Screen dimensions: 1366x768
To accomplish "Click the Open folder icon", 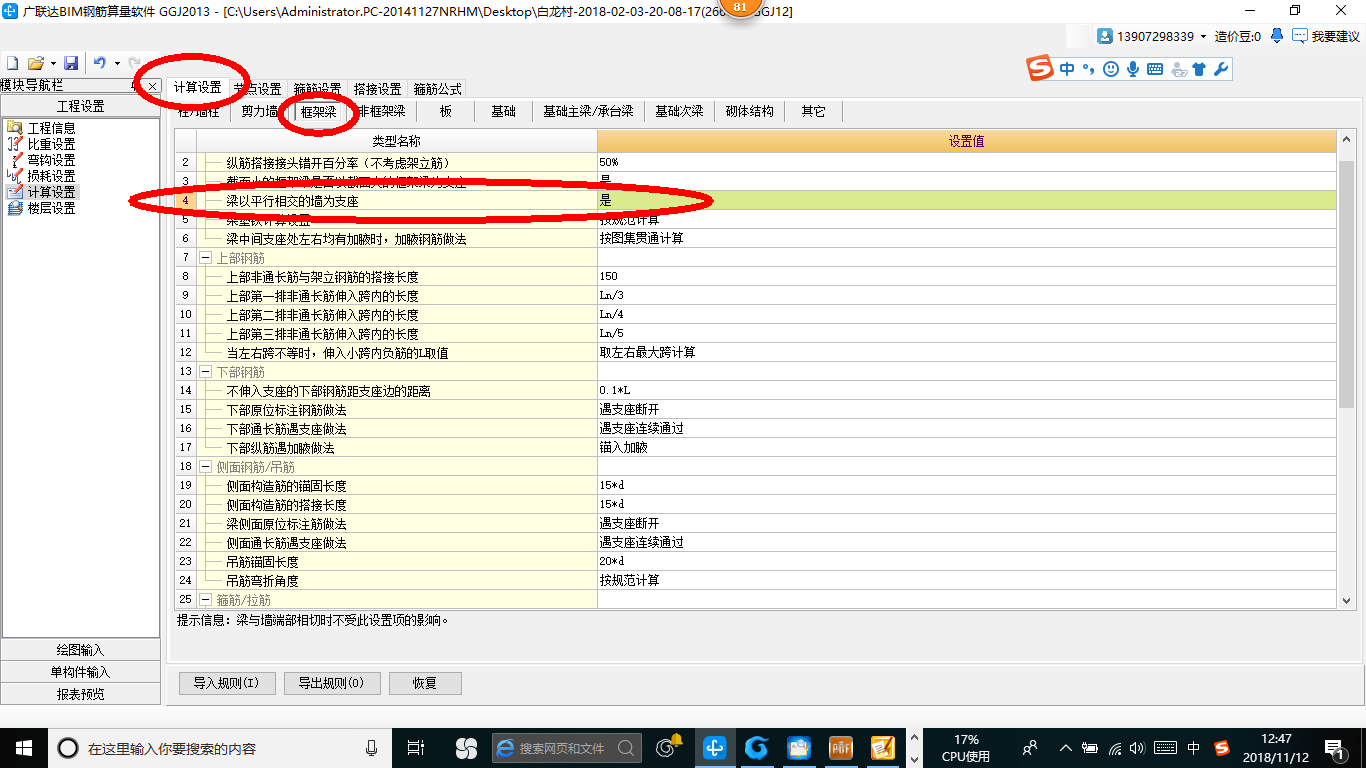I will [35, 63].
